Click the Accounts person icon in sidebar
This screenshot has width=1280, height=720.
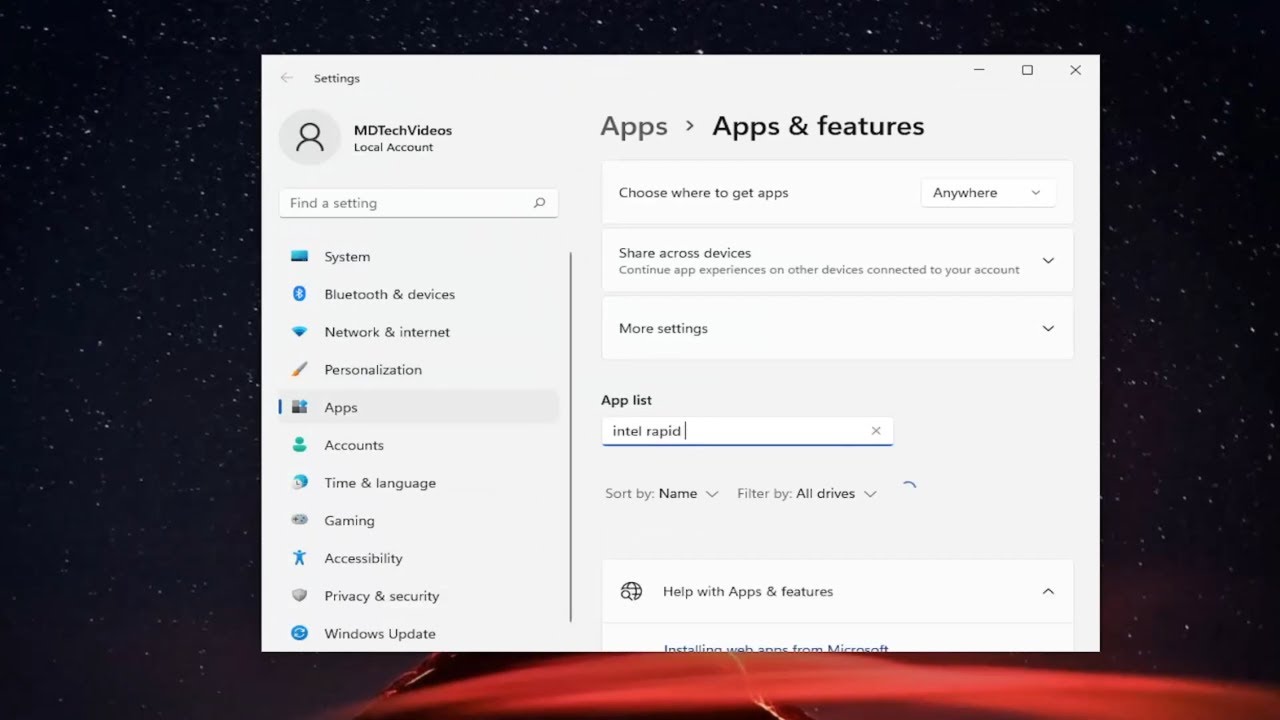(x=299, y=445)
